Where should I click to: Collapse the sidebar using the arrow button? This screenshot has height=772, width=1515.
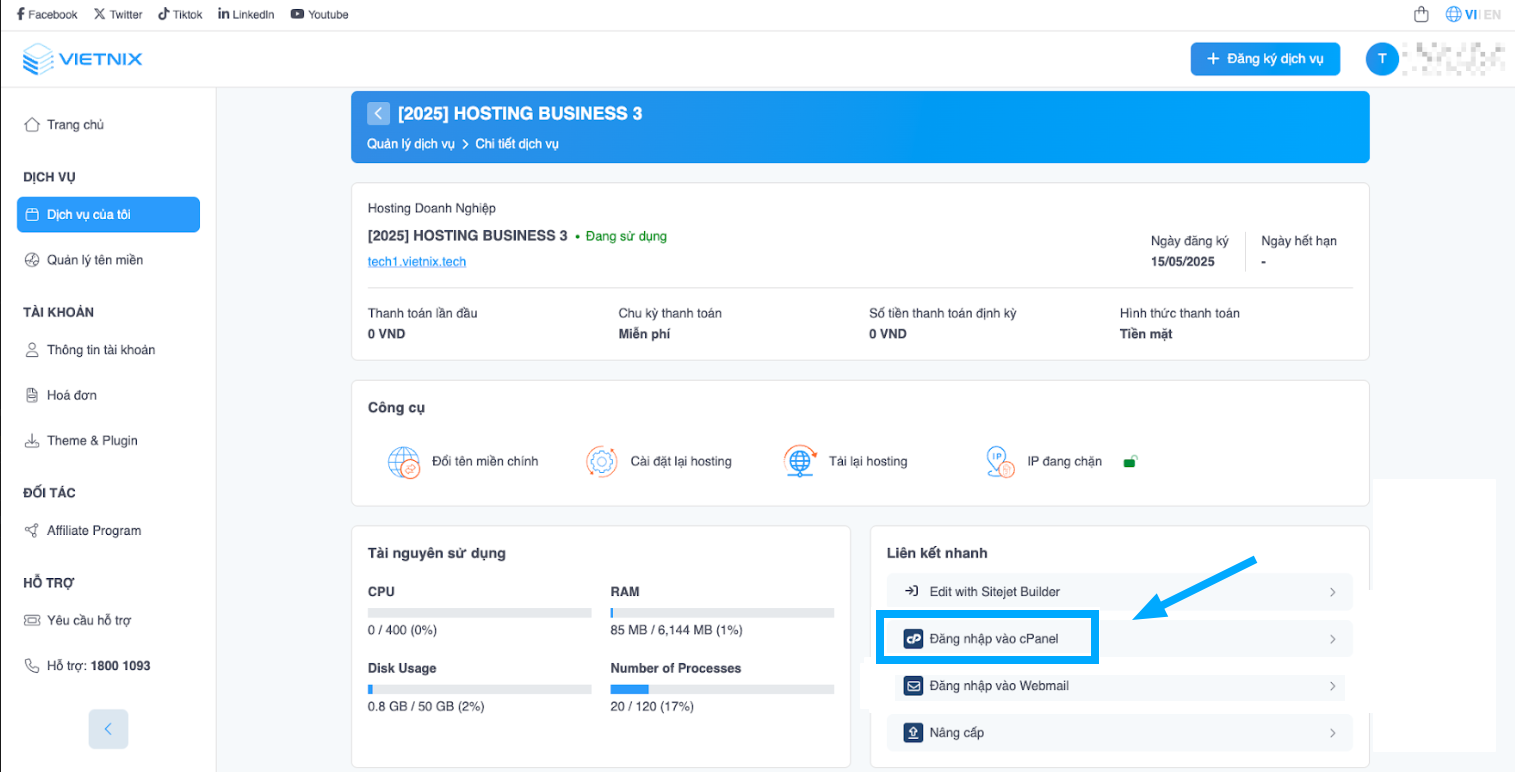[x=108, y=729]
